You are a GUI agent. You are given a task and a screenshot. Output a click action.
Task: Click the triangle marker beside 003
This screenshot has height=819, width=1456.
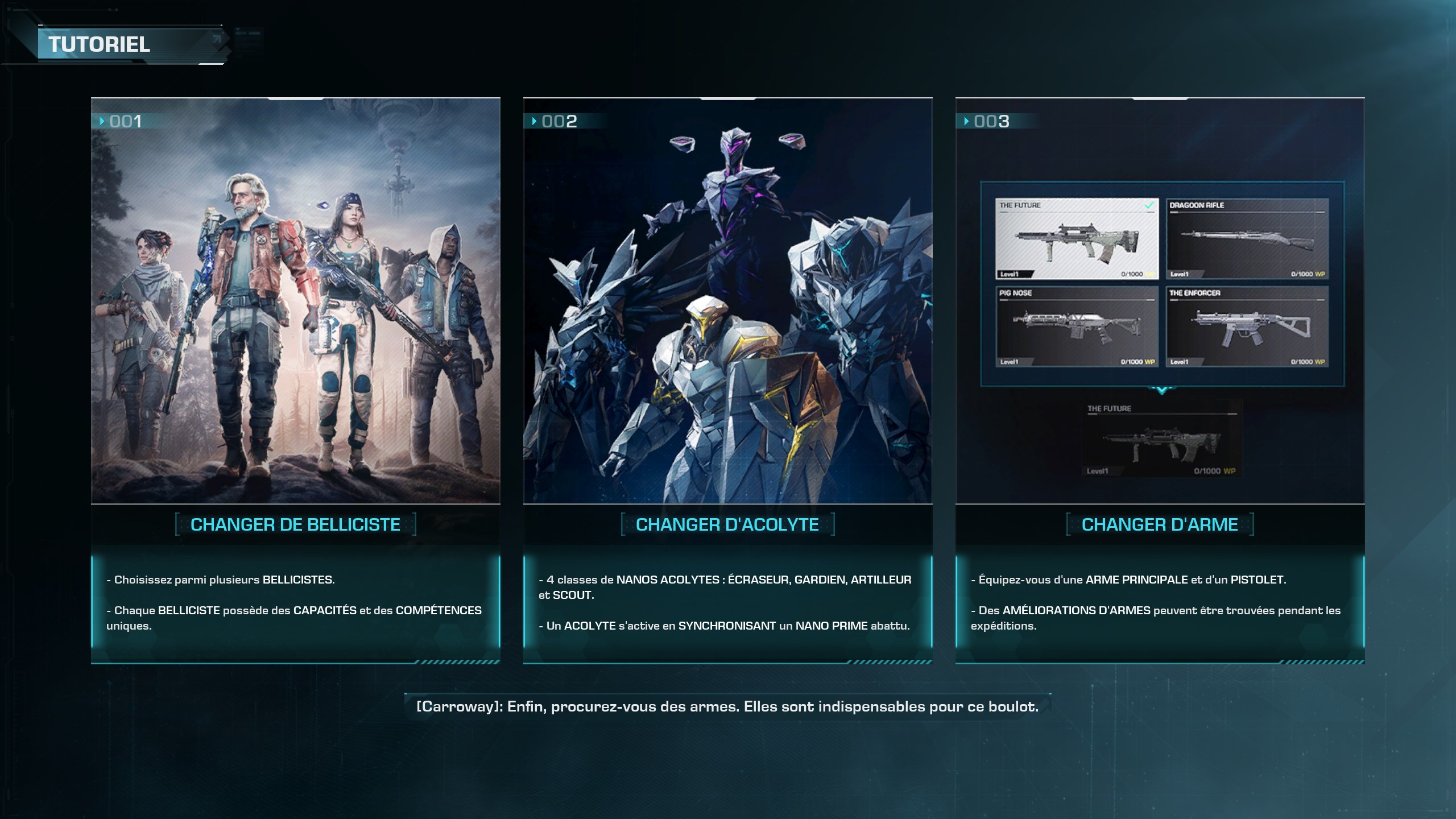tap(966, 121)
